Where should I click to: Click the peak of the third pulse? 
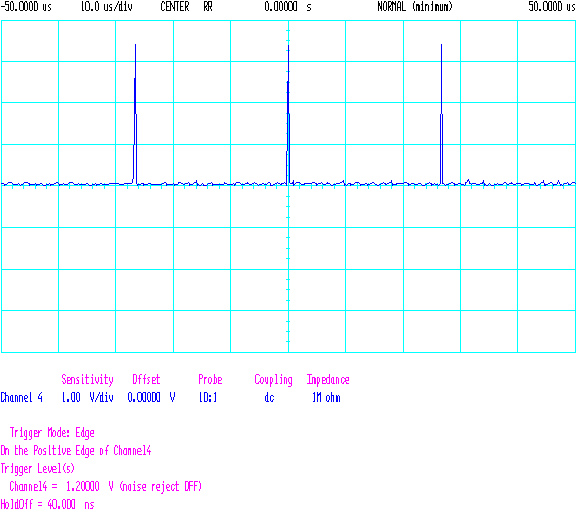441,45
